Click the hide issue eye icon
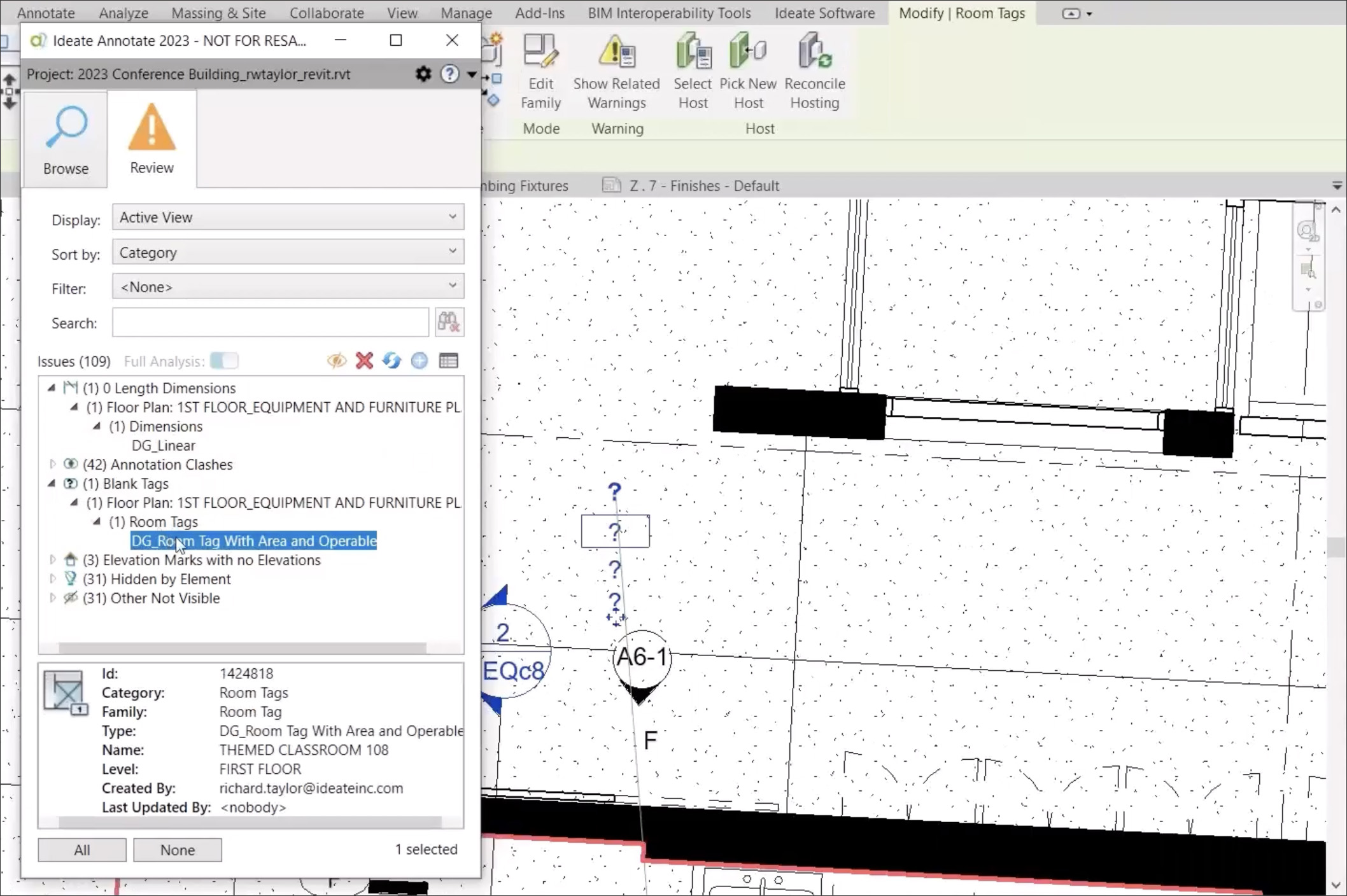This screenshot has width=1347, height=896. [336, 361]
